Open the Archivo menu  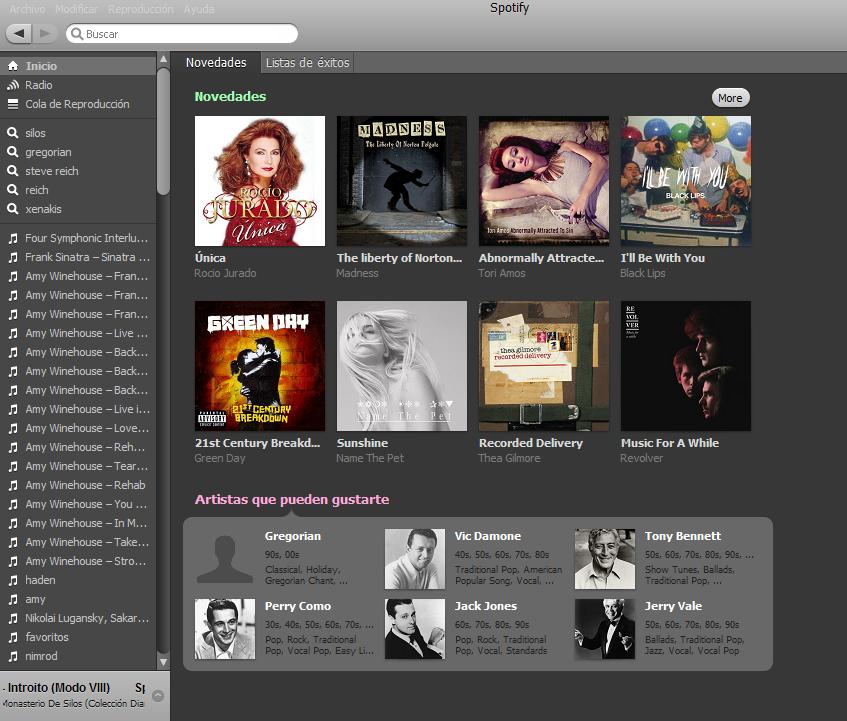click(x=28, y=9)
